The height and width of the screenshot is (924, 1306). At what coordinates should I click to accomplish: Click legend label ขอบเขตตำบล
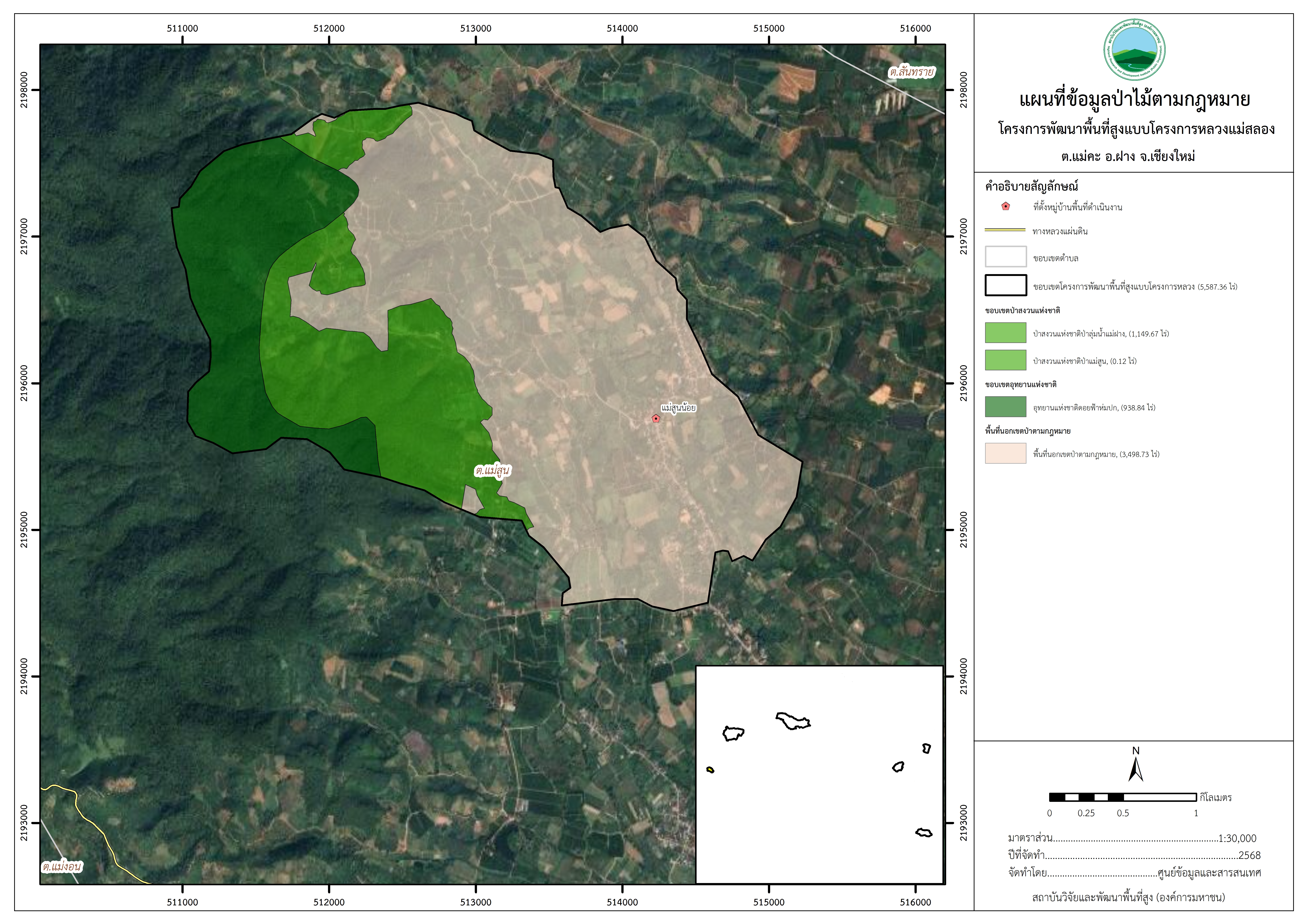click(1056, 258)
